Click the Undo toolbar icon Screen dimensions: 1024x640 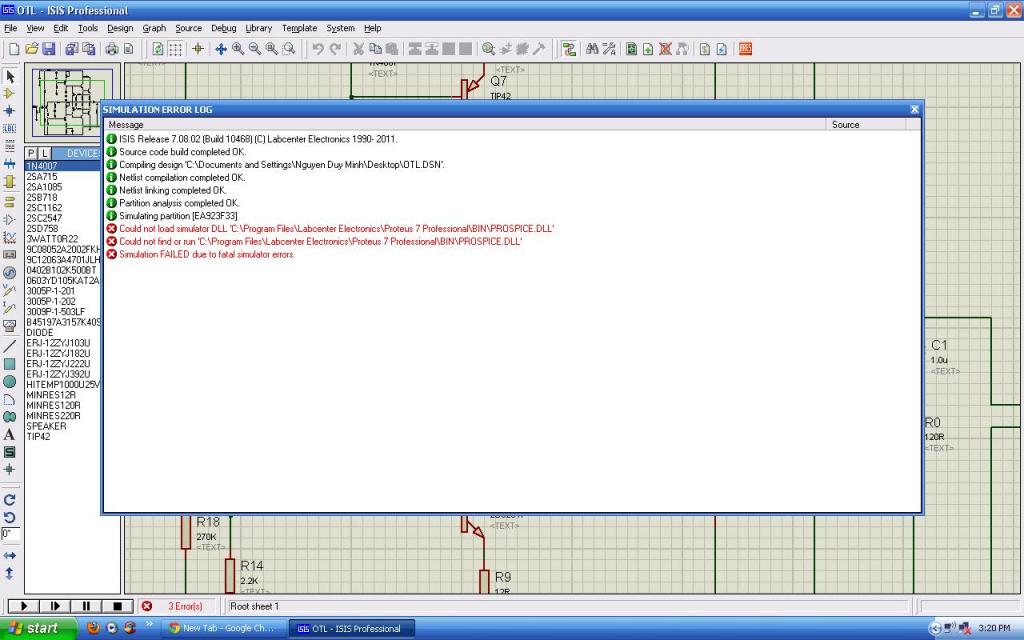(317, 49)
